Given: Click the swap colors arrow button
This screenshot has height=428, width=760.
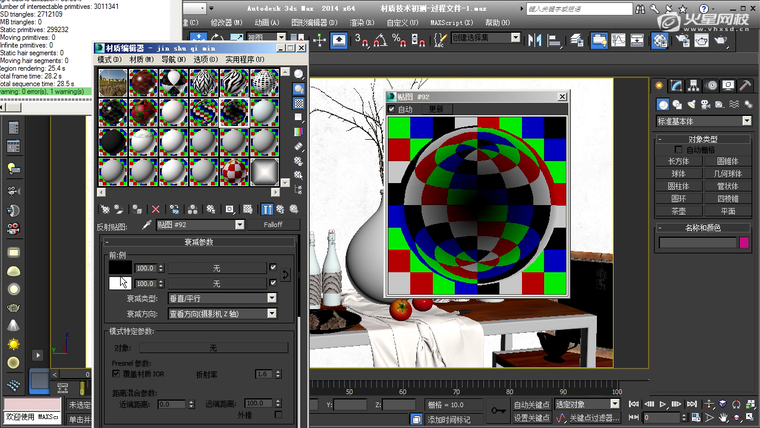Looking at the screenshot, I should (286, 275).
